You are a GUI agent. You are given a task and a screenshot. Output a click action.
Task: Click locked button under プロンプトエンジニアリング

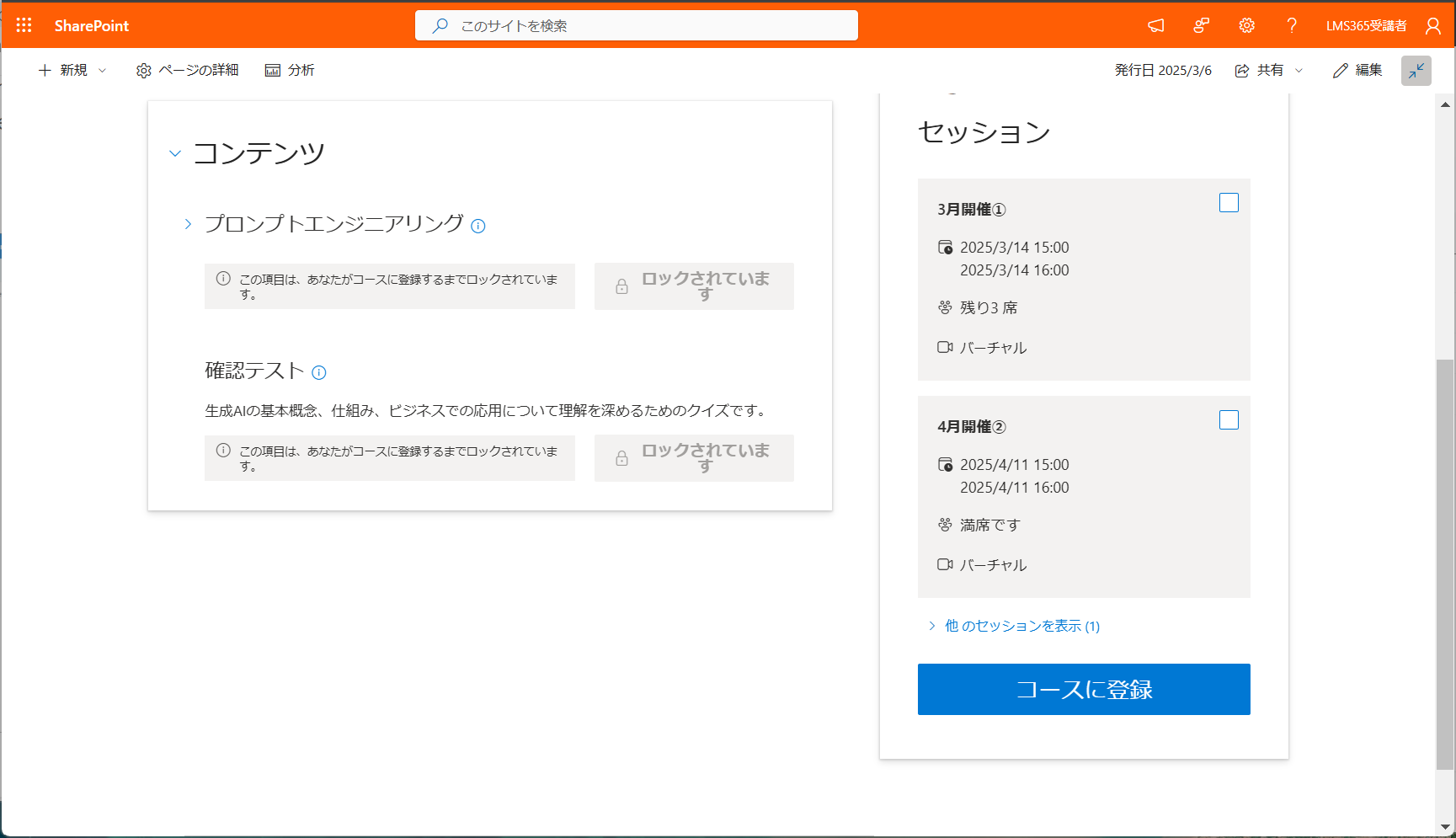[694, 286]
